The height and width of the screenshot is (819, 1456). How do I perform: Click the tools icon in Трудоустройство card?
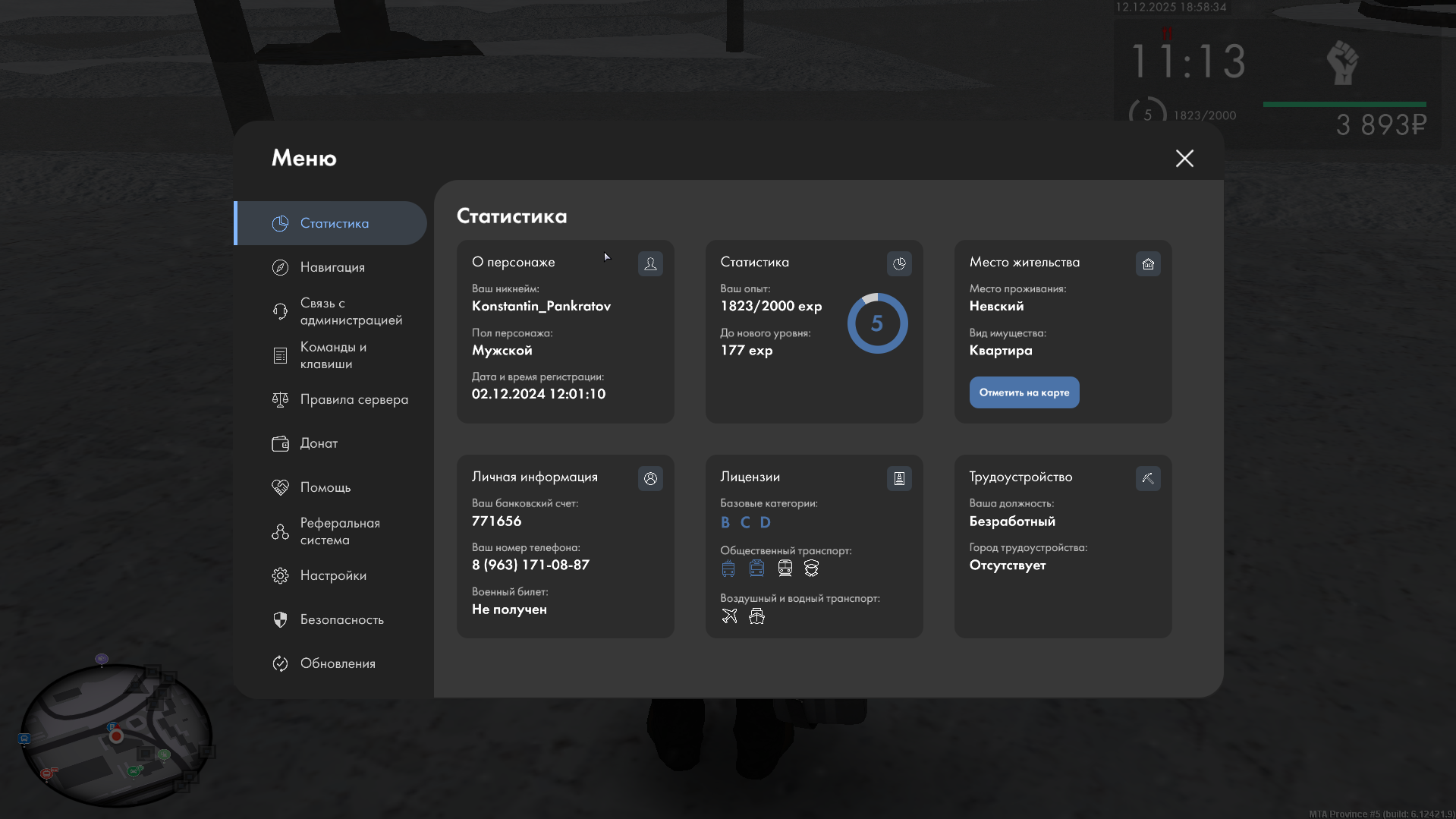1148,478
